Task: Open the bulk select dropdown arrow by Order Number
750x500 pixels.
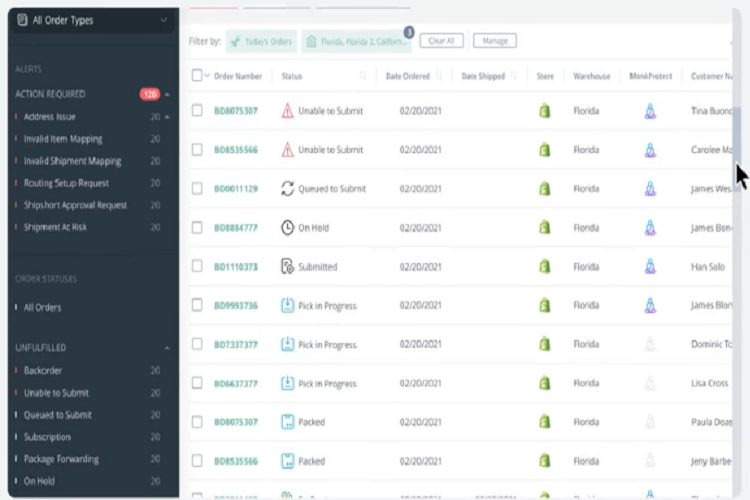Action: (207, 75)
